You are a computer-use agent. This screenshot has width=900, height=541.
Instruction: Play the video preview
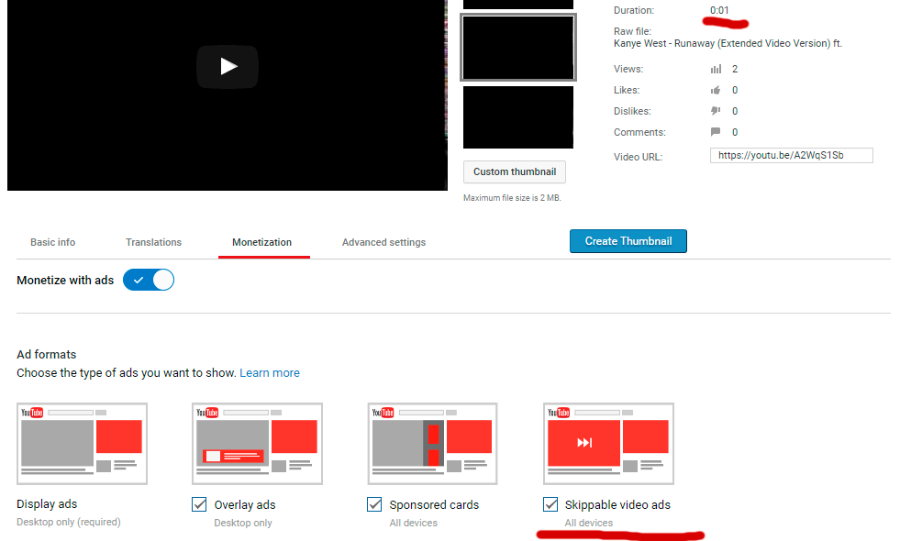pos(227,67)
